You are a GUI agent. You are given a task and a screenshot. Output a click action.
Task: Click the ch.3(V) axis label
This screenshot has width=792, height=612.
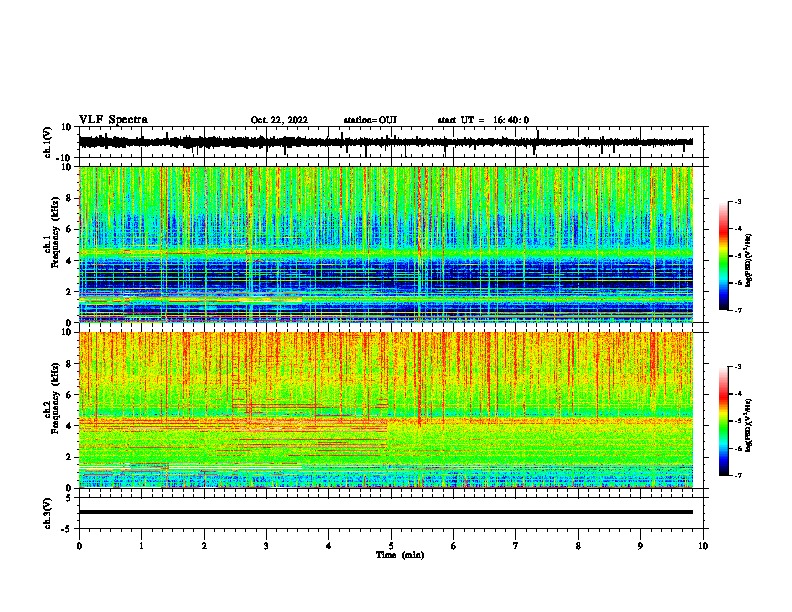[x=48, y=513]
